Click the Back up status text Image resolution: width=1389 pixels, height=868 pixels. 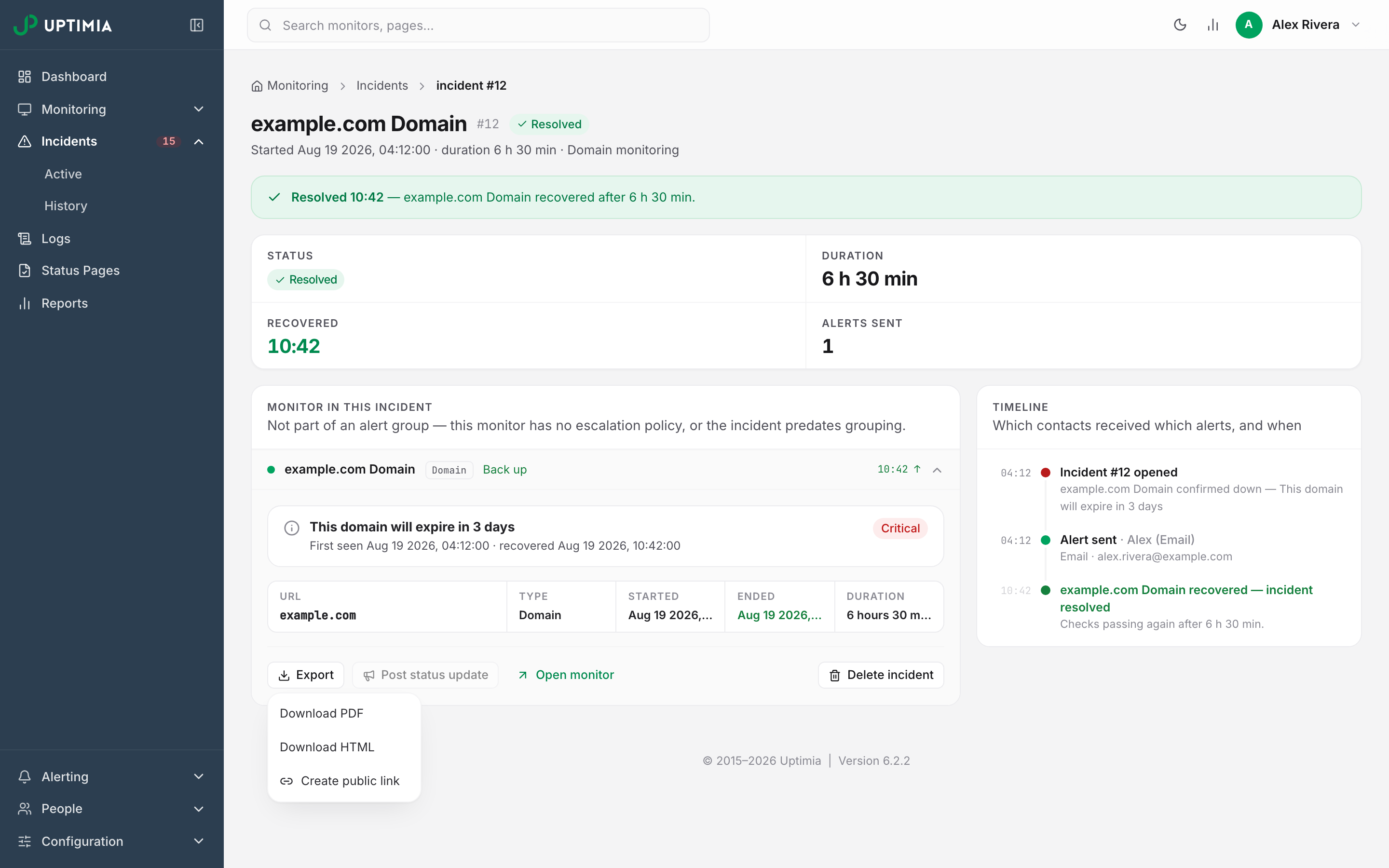point(504,470)
